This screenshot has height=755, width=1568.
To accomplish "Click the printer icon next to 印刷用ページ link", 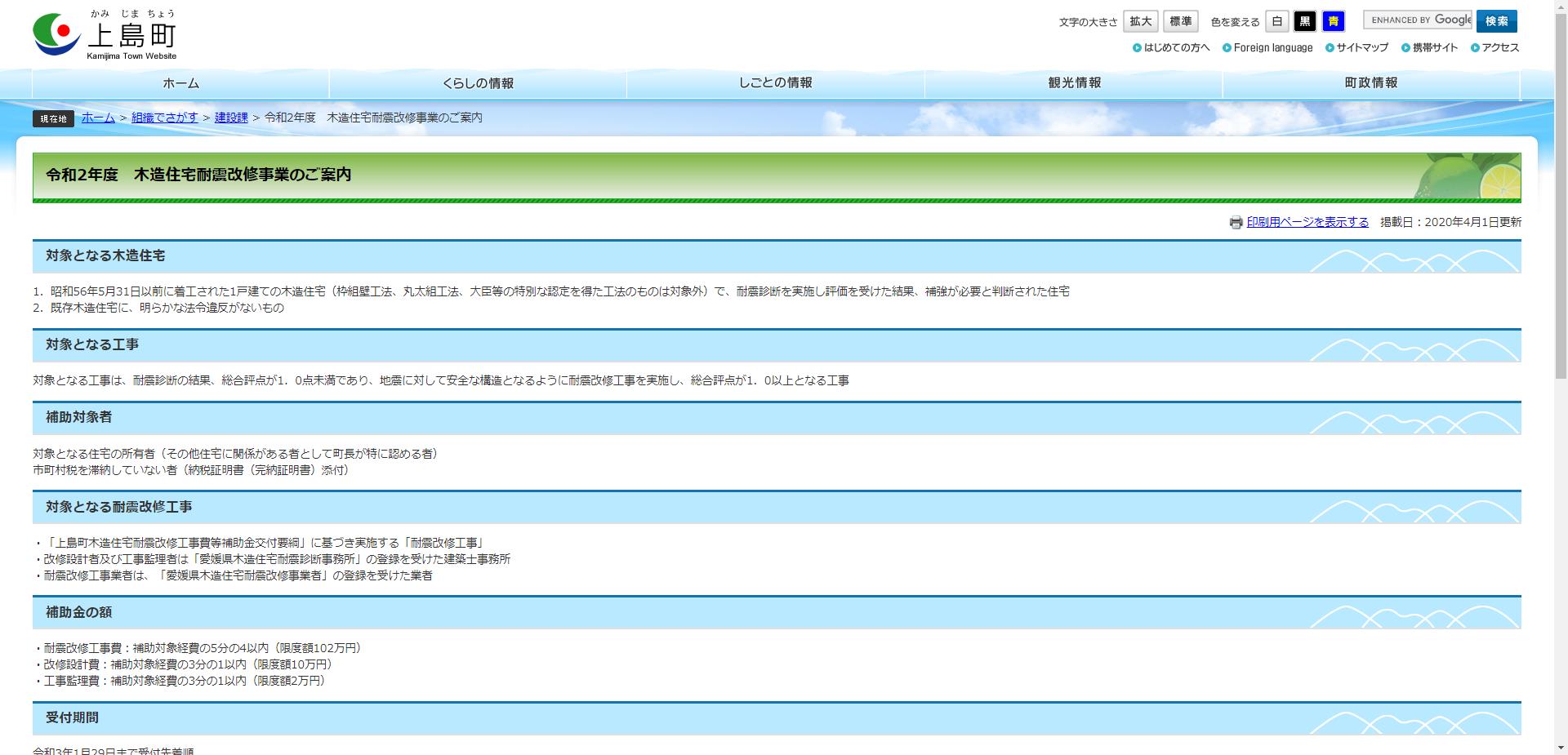I will pos(1236,221).
